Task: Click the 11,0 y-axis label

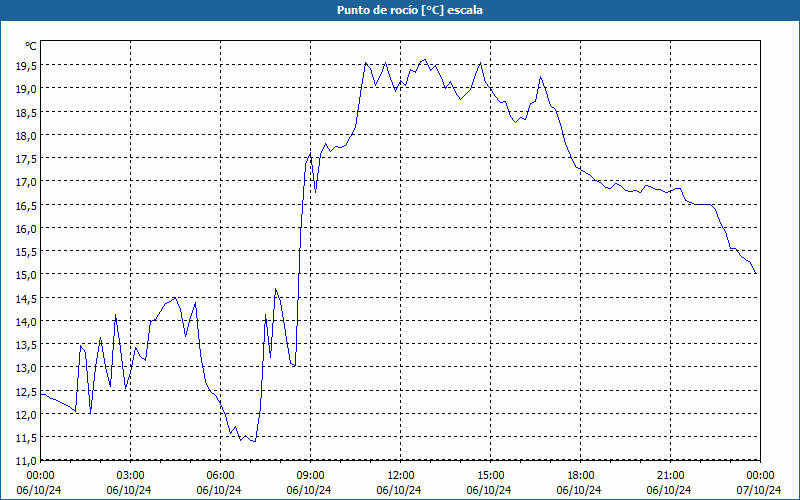Action: (x=26, y=461)
